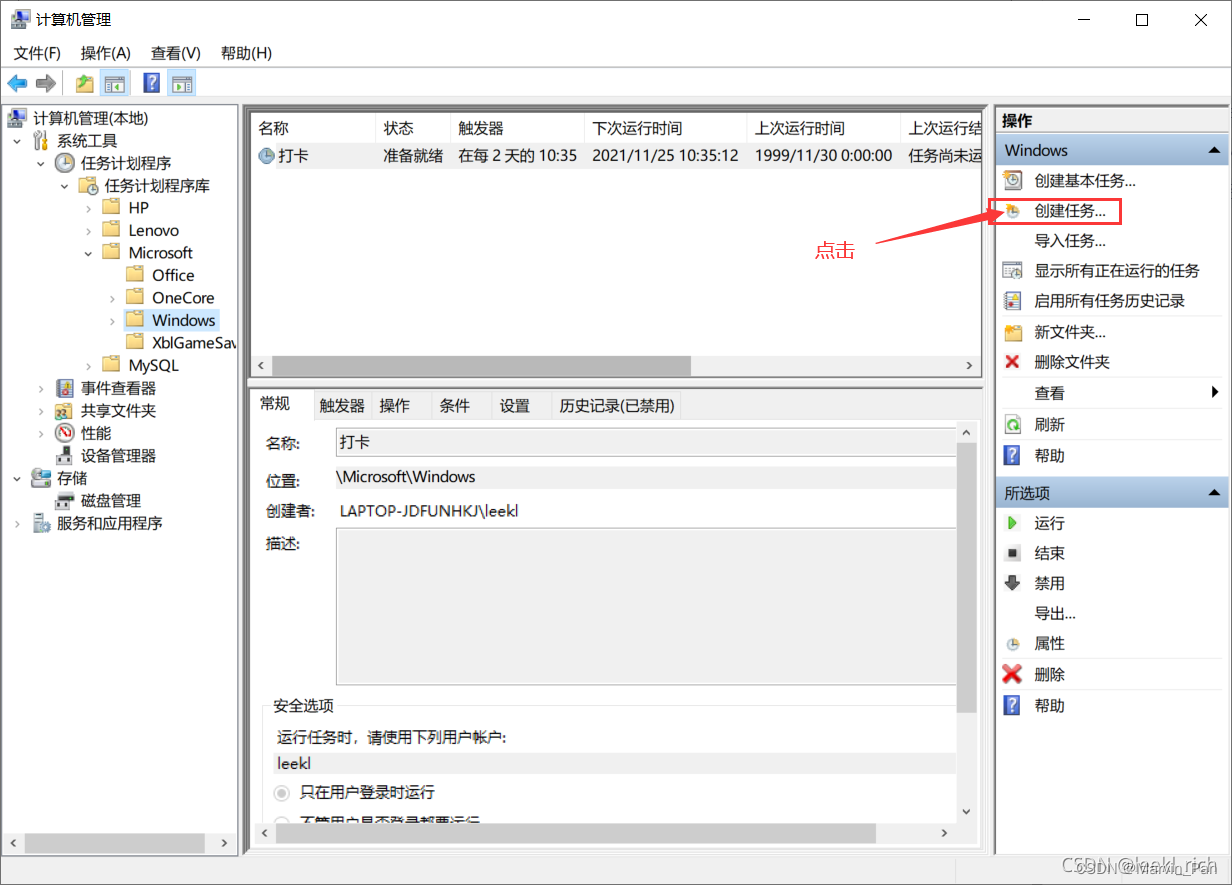
Task: Open the 查看 submenu in the actions pane
Action: 1110,393
